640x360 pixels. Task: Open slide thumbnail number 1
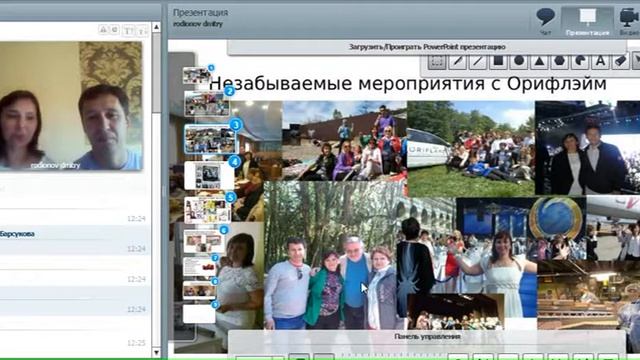(x=196, y=76)
